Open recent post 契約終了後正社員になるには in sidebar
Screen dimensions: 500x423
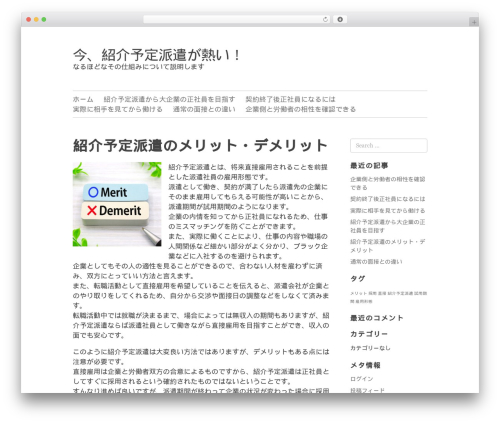pos(388,199)
